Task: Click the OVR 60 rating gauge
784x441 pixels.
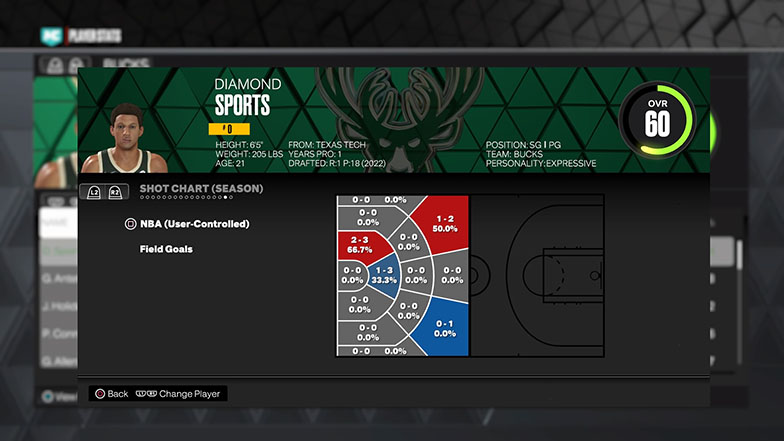Action: 658,120
